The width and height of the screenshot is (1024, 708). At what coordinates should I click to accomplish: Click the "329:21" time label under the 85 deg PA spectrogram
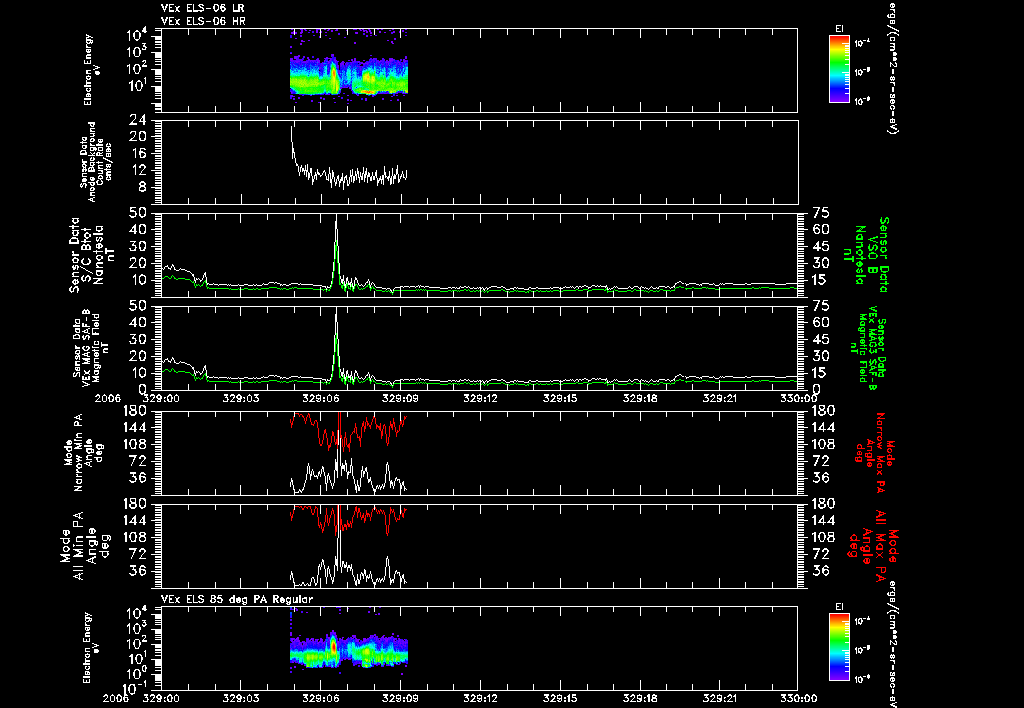(x=719, y=698)
